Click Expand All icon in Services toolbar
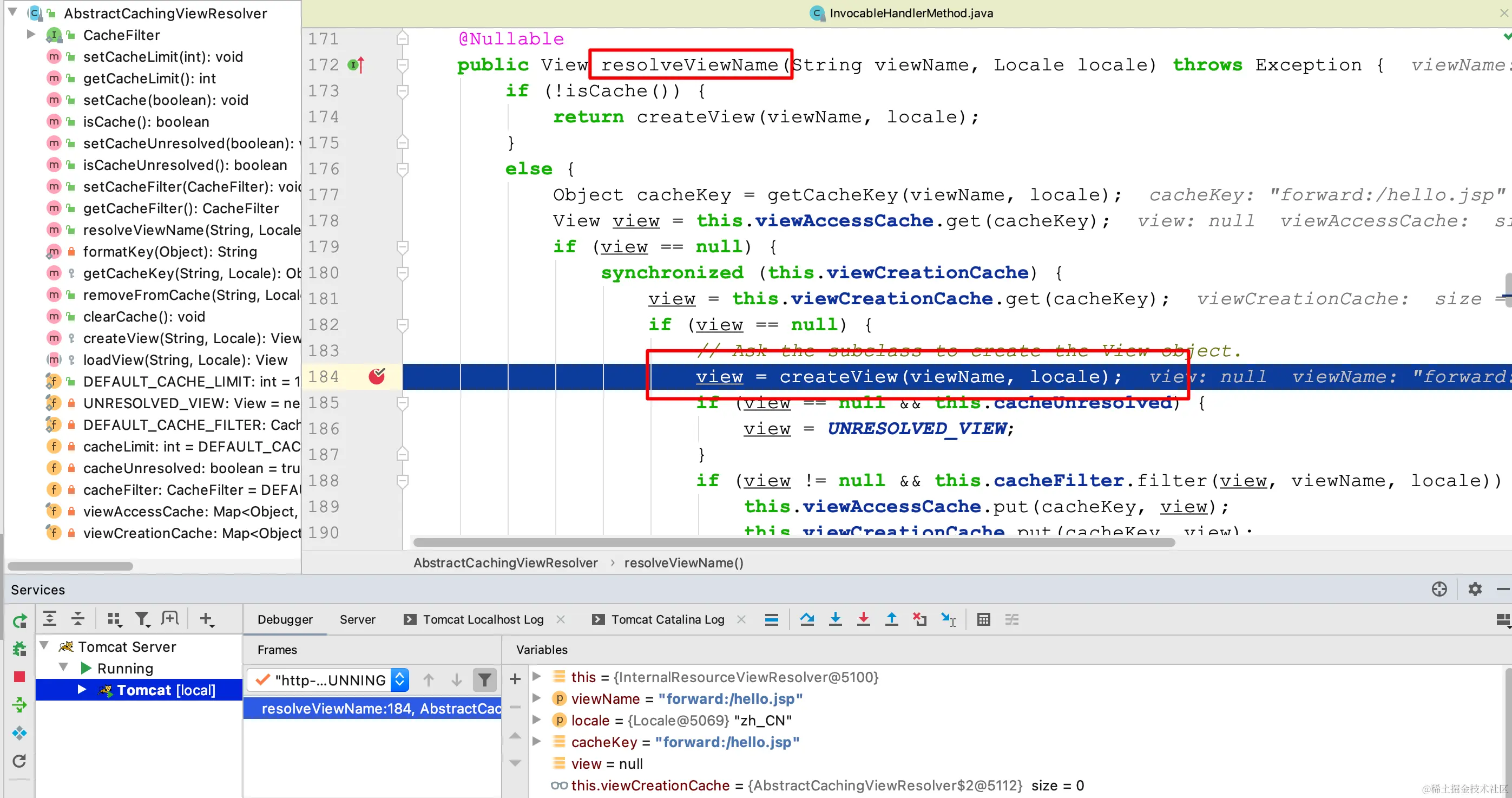The height and width of the screenshot is (798, 1512). (50, 618)
